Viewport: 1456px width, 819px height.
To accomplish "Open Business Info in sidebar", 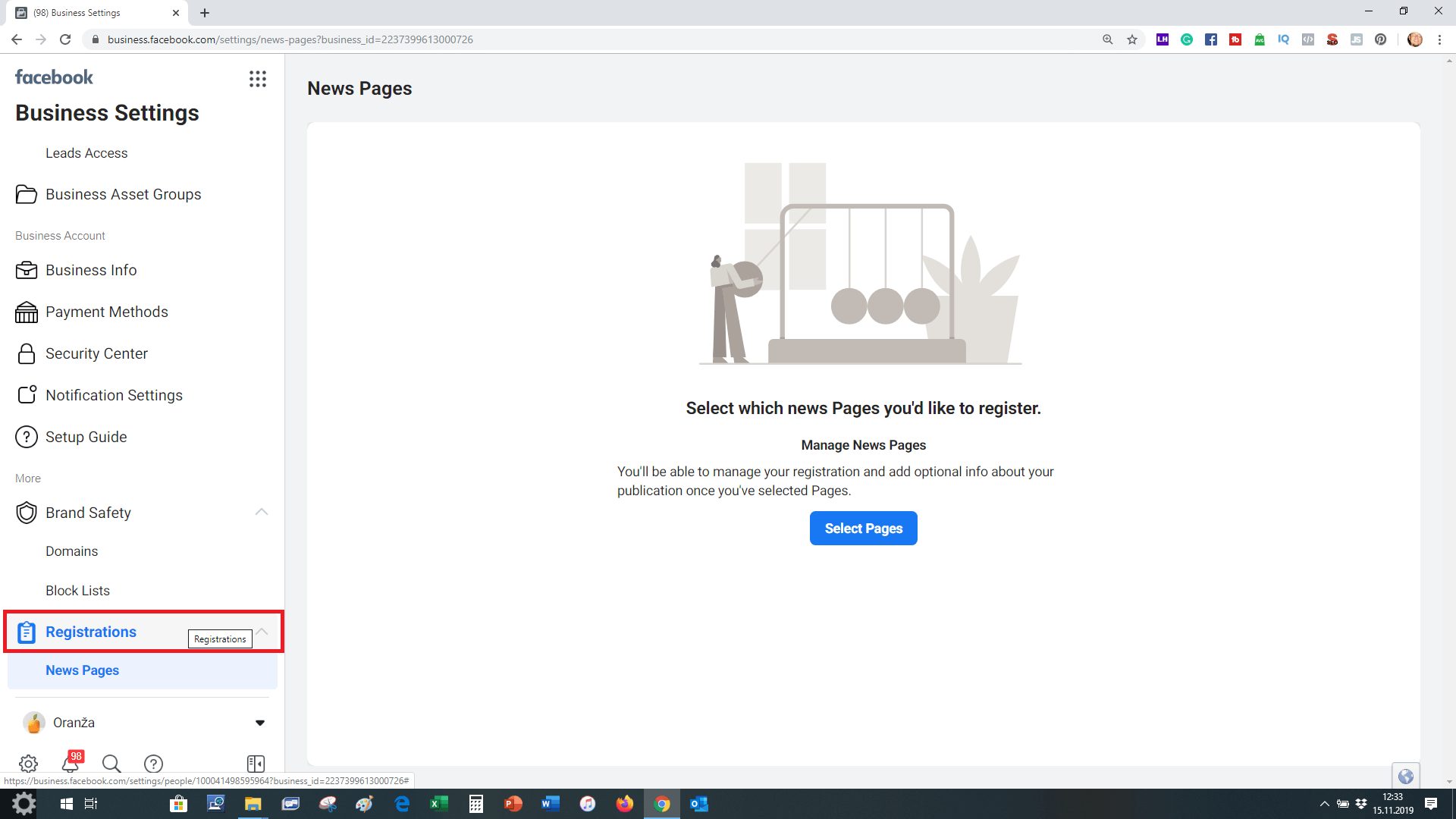I will coord(91,270).
